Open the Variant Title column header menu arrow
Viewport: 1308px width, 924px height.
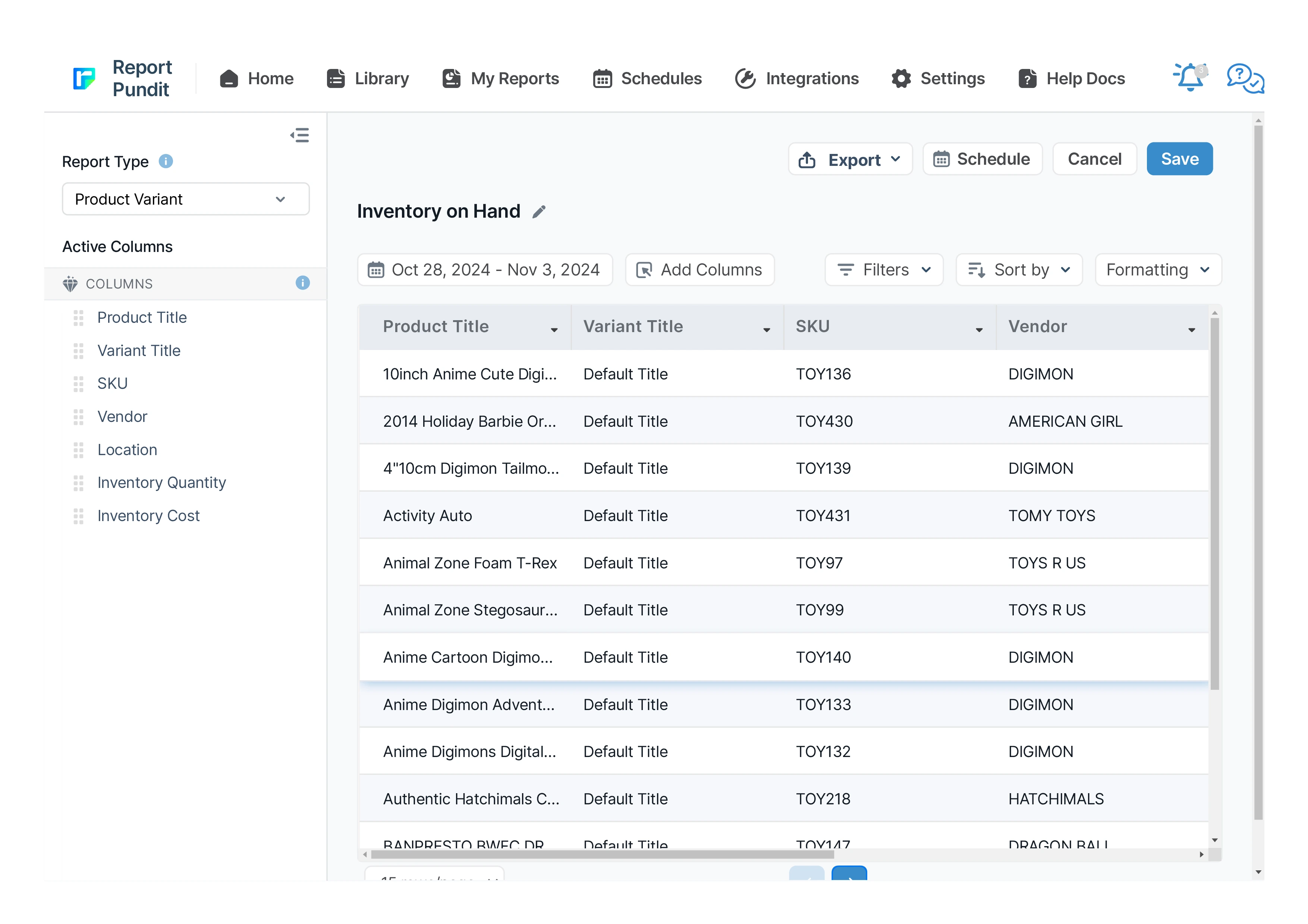767,330
